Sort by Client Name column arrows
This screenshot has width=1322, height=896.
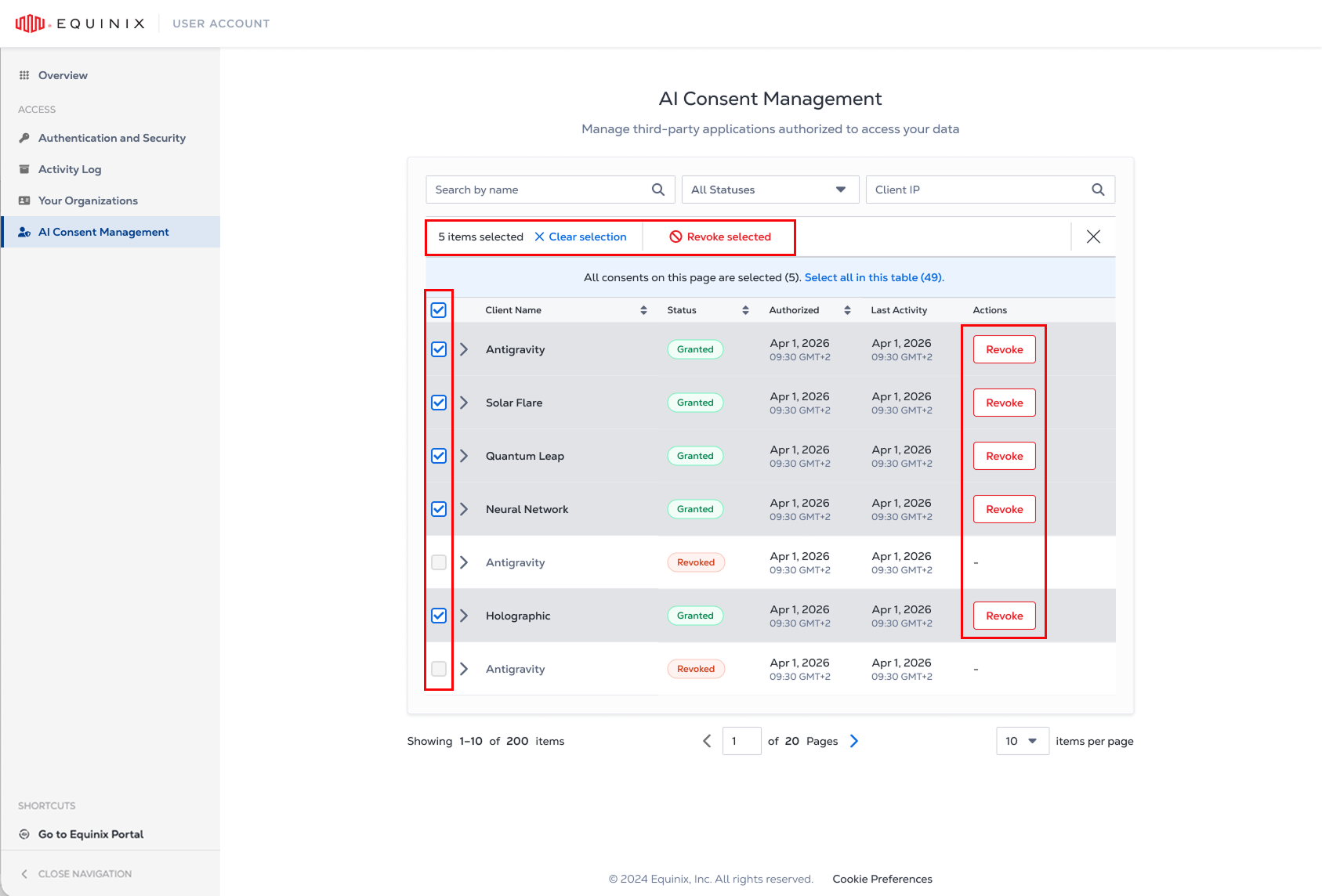tap(643, 310)
